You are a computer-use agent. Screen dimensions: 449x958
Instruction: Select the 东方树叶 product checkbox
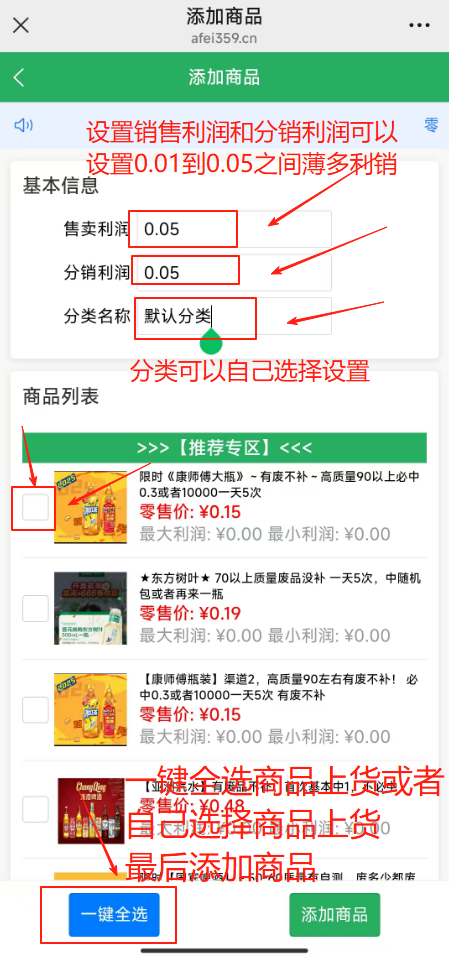click(x=35, y=609)
